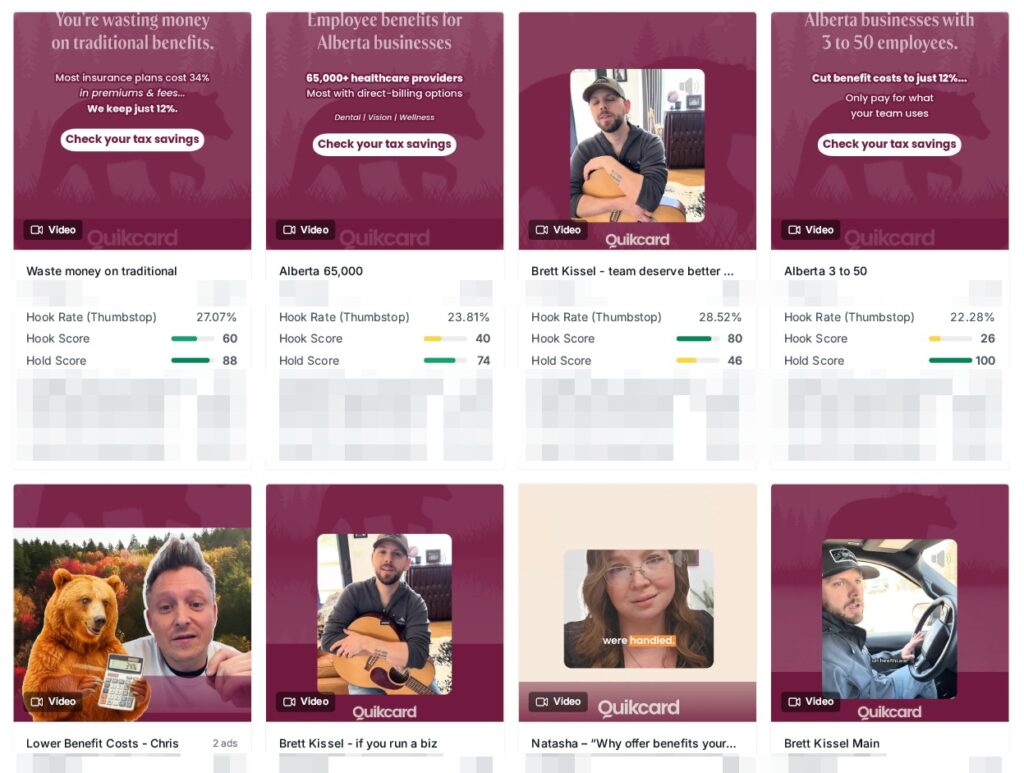This screenshot has height=773, width=1024.
Task: Open the 'Alberta 65,000' ad title
Action: tap(321, 271)
